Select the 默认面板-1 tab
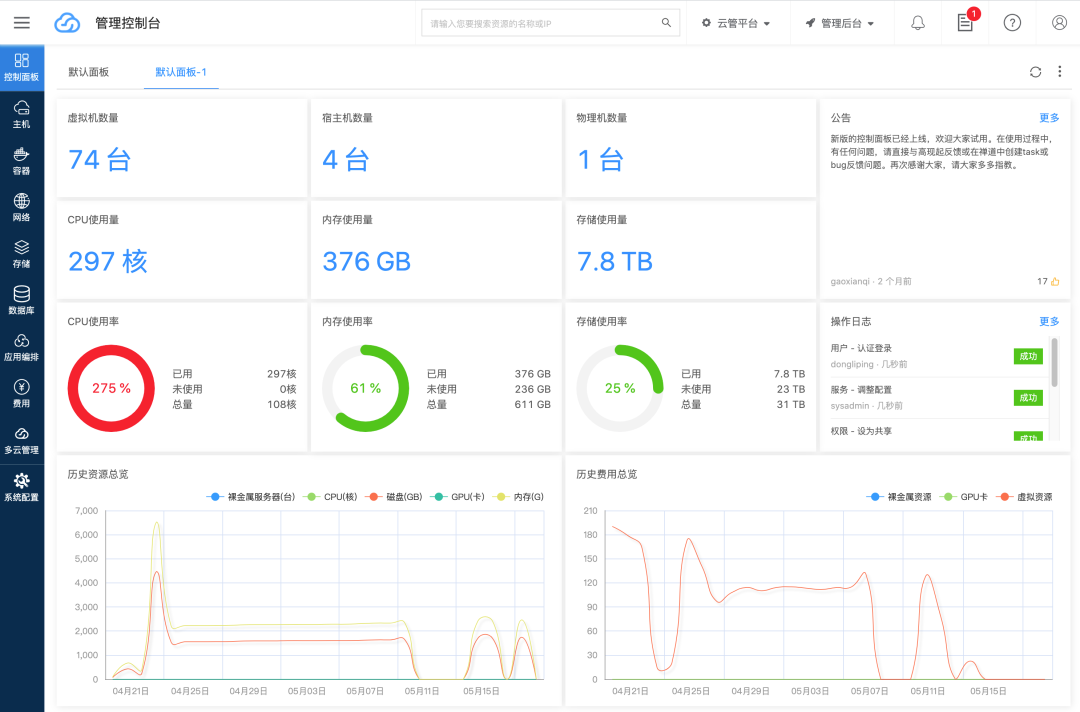1080x712 pixels. coord(181,73)
